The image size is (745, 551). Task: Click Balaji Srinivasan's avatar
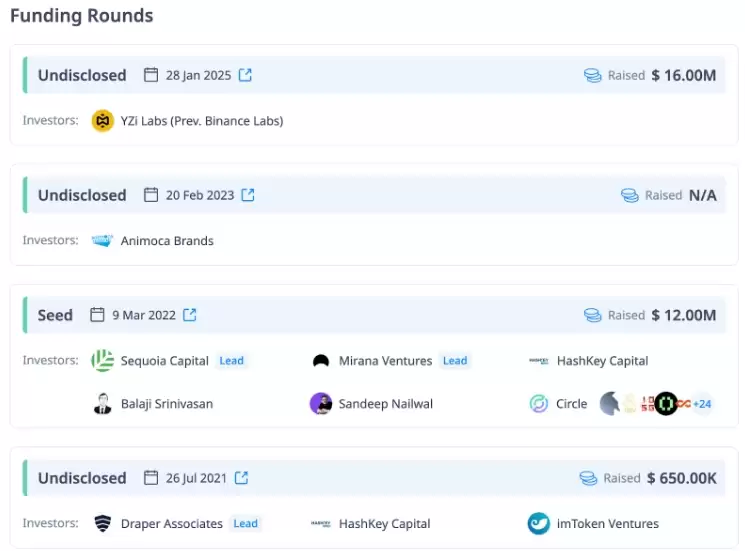(102, 404)
